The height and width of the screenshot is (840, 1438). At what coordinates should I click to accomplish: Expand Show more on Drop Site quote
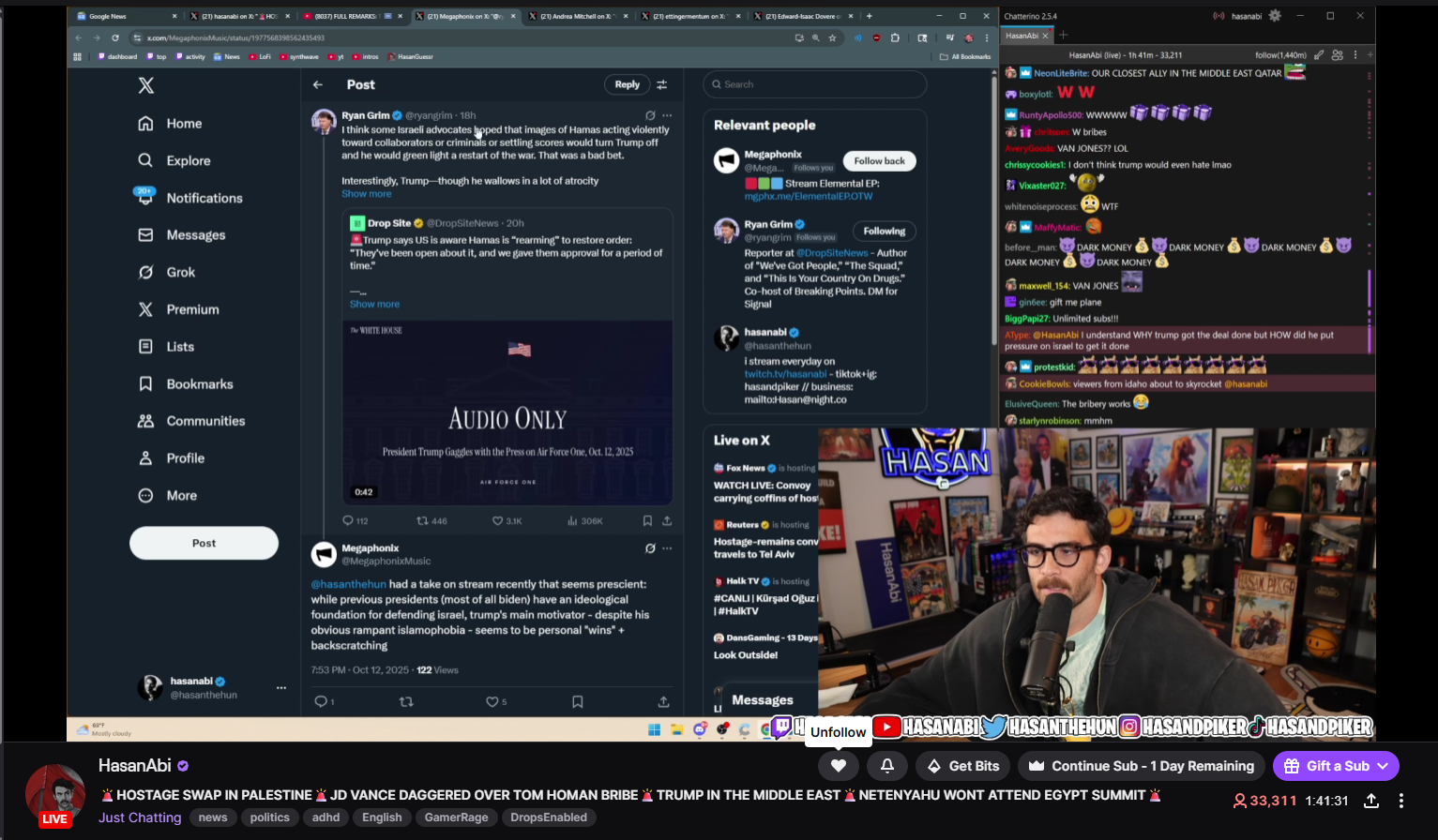point(374,304)
